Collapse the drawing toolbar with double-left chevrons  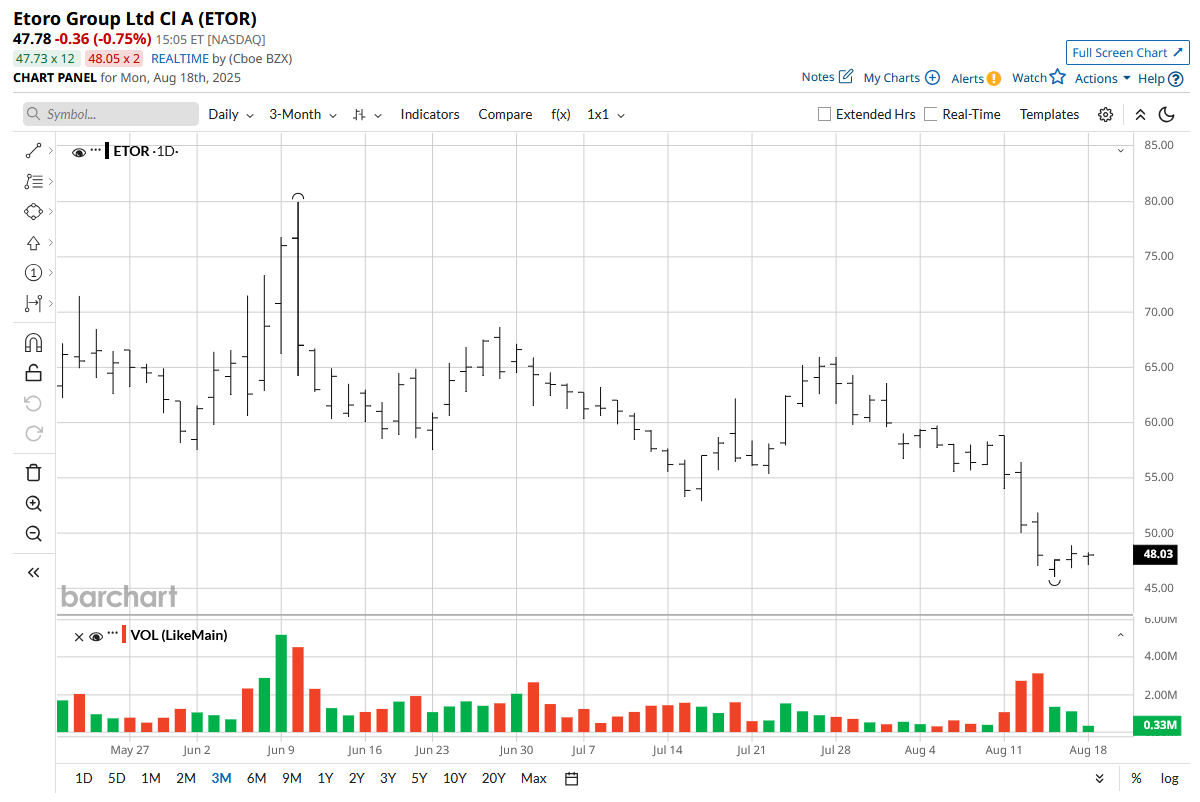click(33, 572)
